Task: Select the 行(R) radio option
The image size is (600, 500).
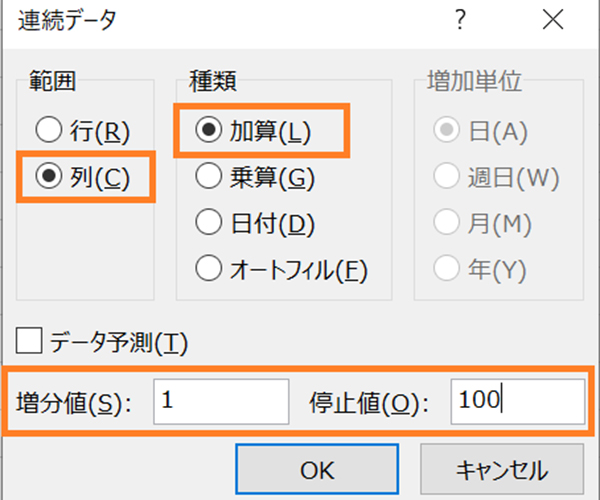Action: click(48, 130)
